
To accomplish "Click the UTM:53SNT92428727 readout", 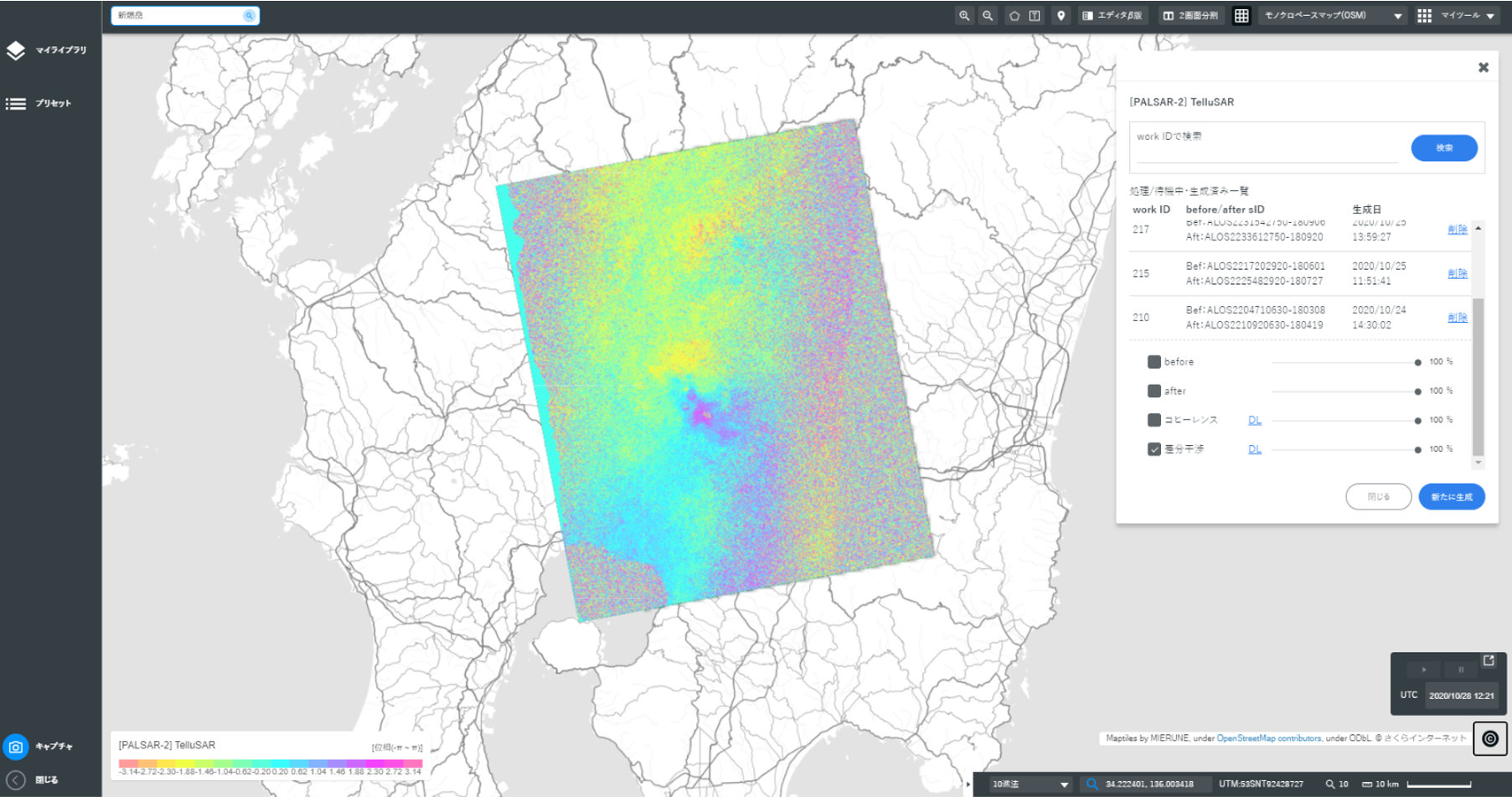I will (x=1261, y=784).
